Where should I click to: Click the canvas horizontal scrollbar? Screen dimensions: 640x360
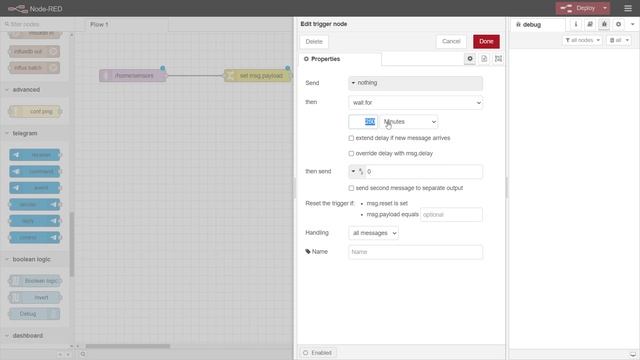[127, 346]
